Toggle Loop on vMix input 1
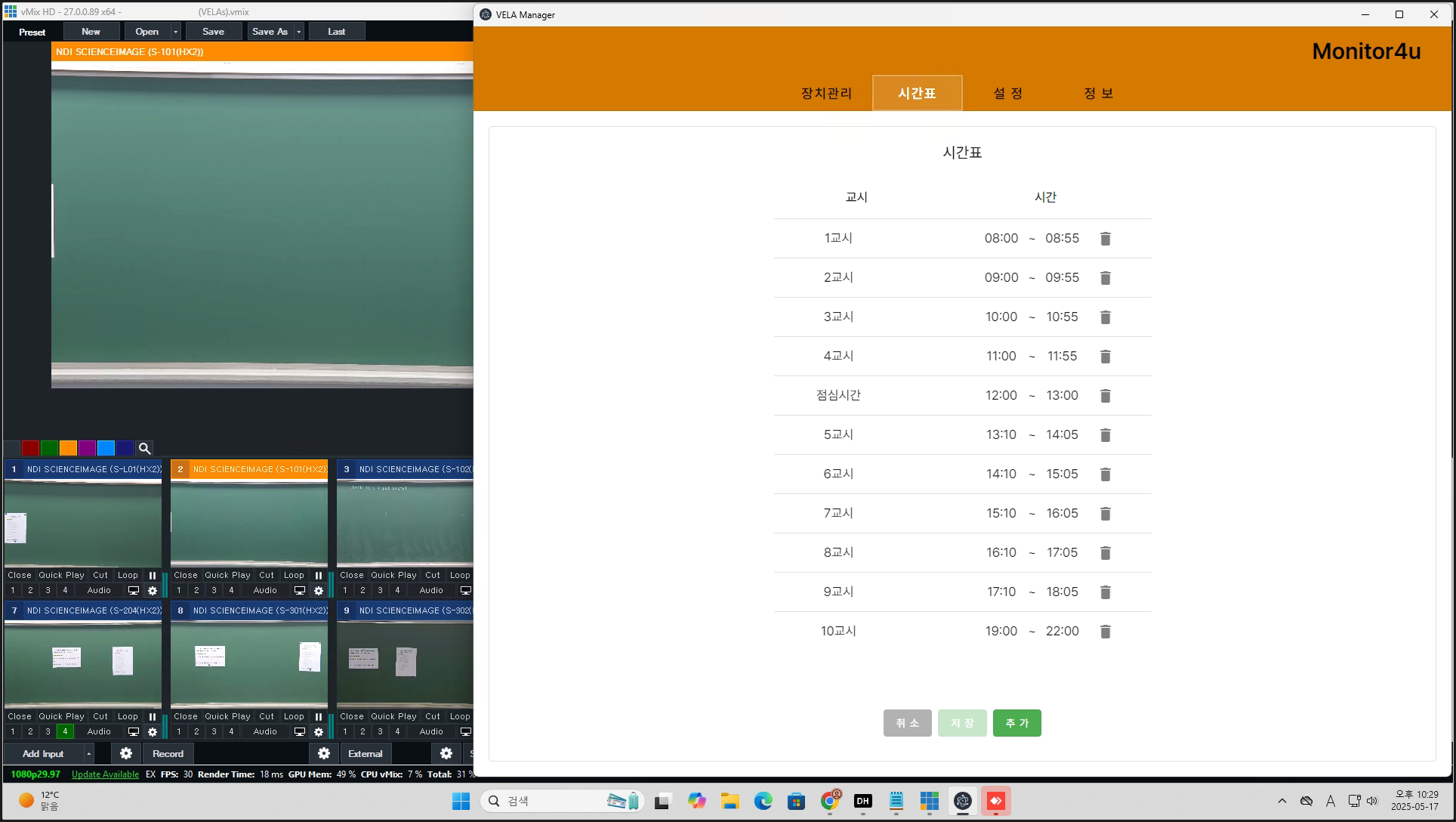The height and width of the screenshot is (822, 1456). pyautogui.click(x=128, y=576)
